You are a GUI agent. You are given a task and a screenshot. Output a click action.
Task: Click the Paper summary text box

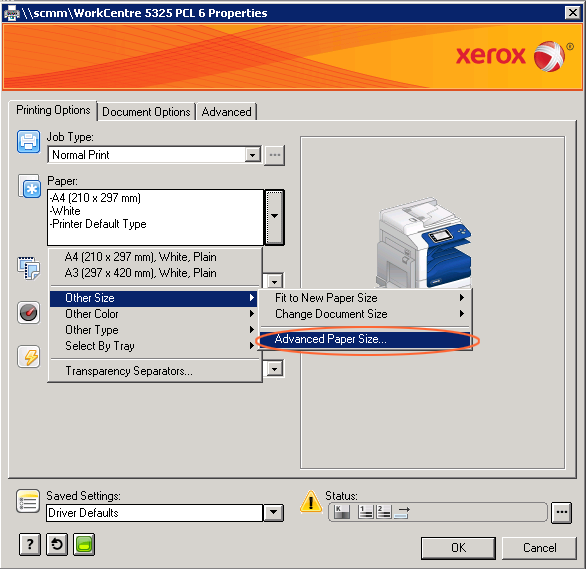[155, 217]
